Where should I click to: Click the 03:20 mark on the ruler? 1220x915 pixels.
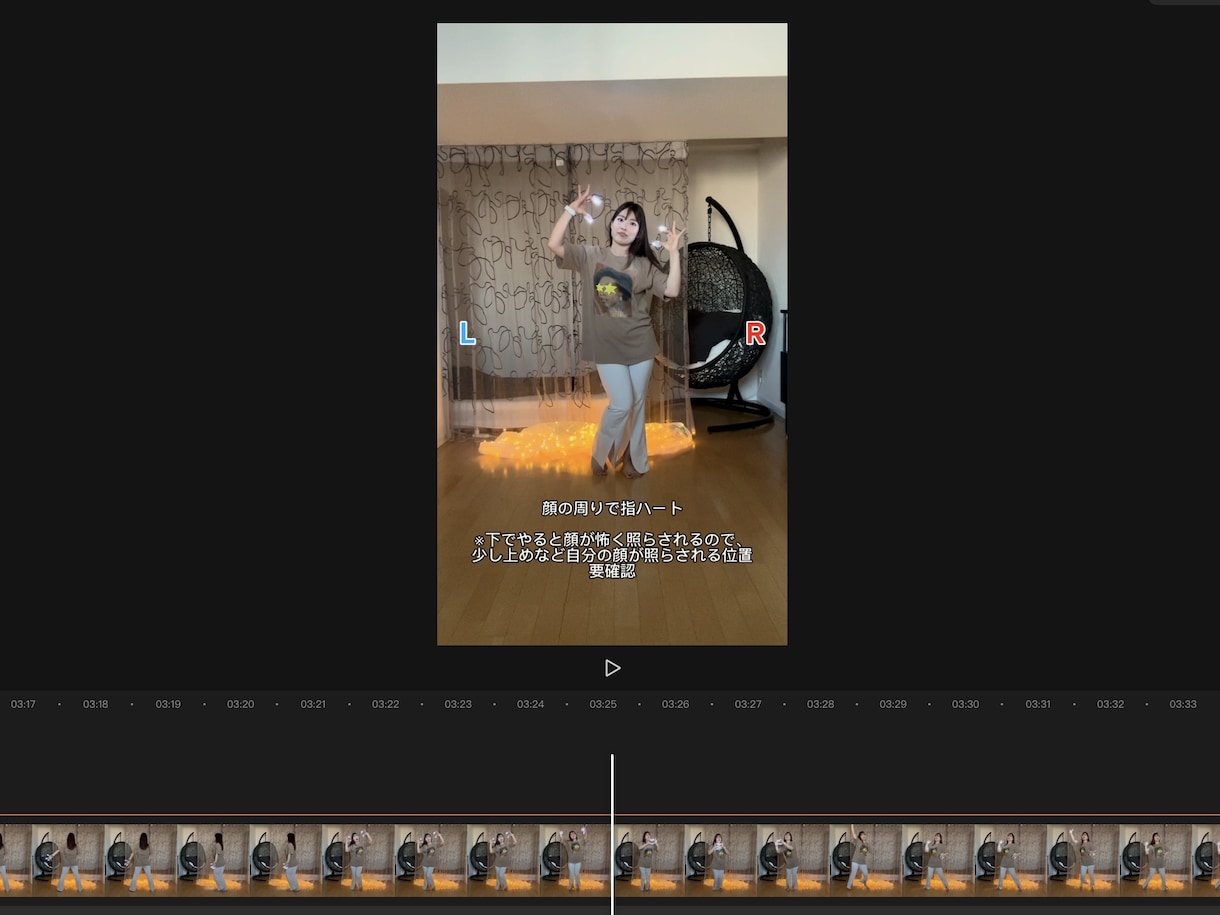point(241,704)
